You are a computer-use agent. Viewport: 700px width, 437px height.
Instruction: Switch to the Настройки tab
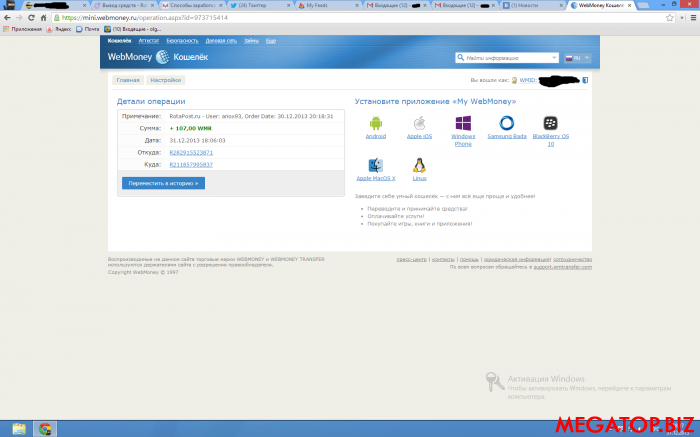click(x=166, y=80)
